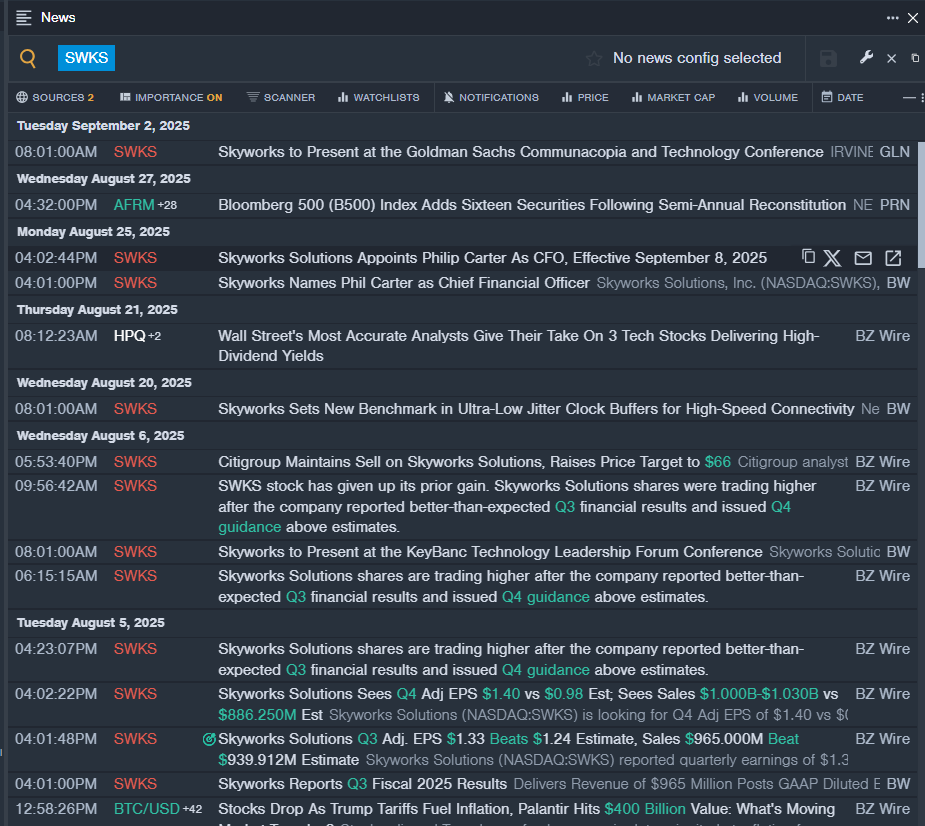Click the Tuesday September 2, 2025 date header

coord(103,126)
